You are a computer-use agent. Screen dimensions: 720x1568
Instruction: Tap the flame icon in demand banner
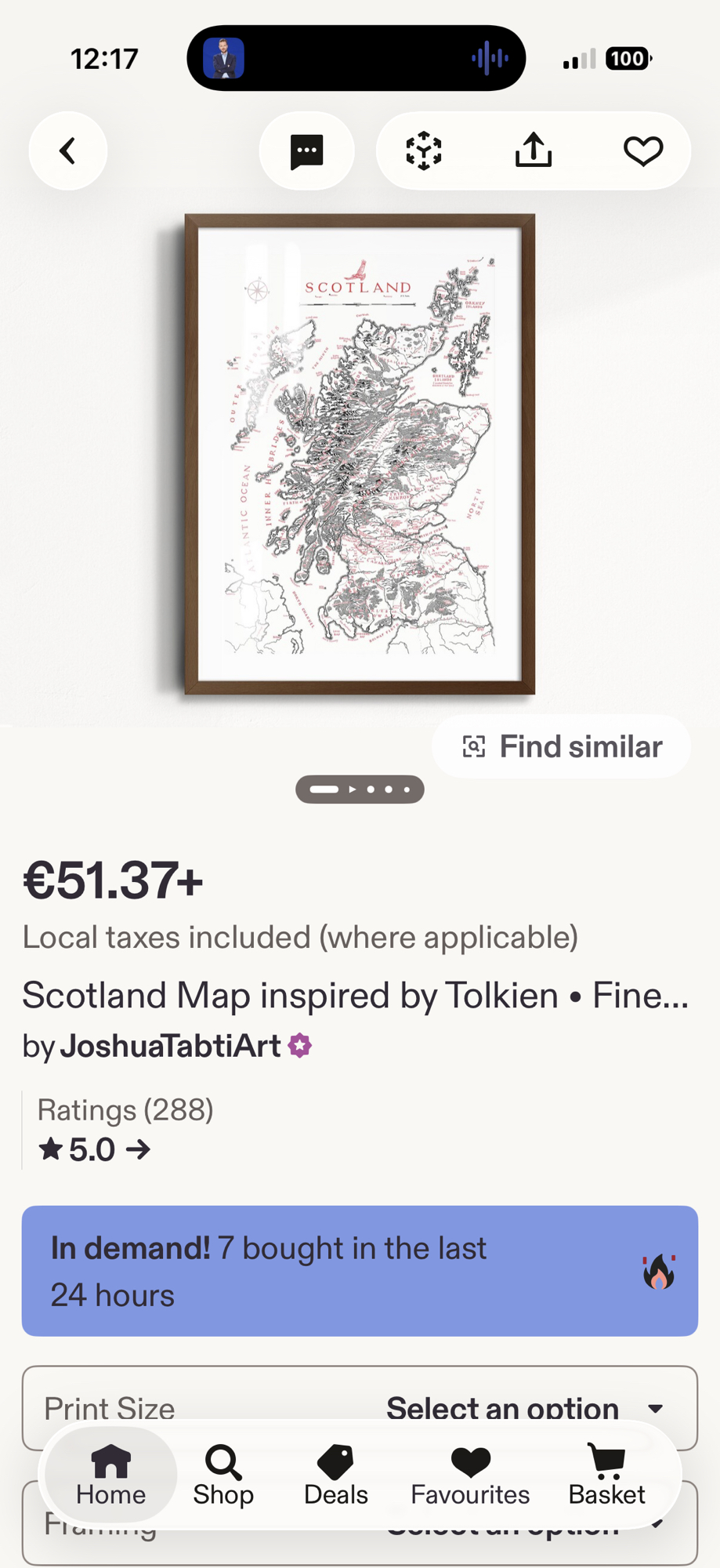659,1272
